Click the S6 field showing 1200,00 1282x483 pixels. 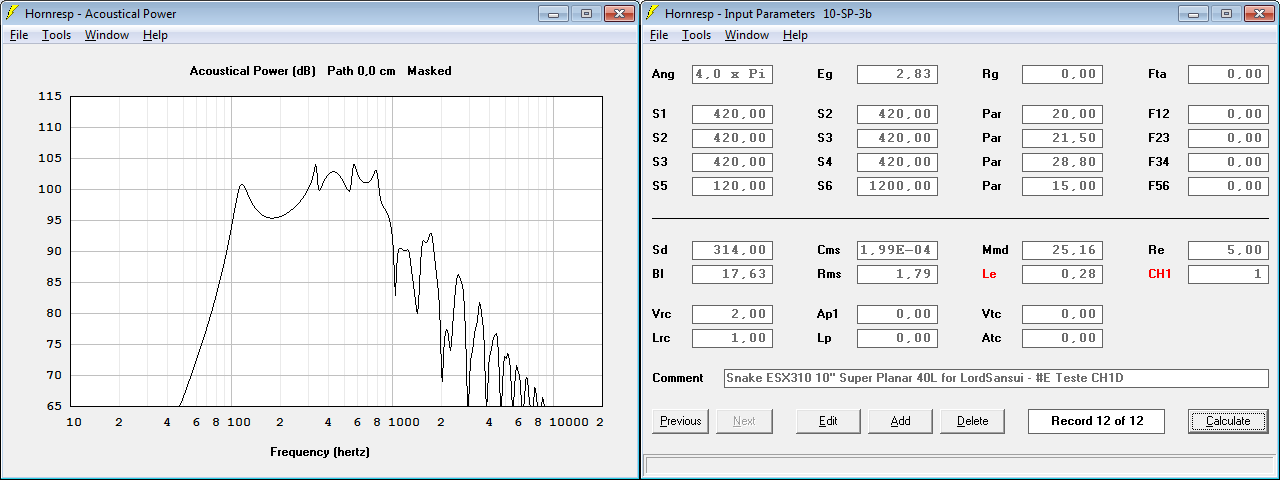897,186
